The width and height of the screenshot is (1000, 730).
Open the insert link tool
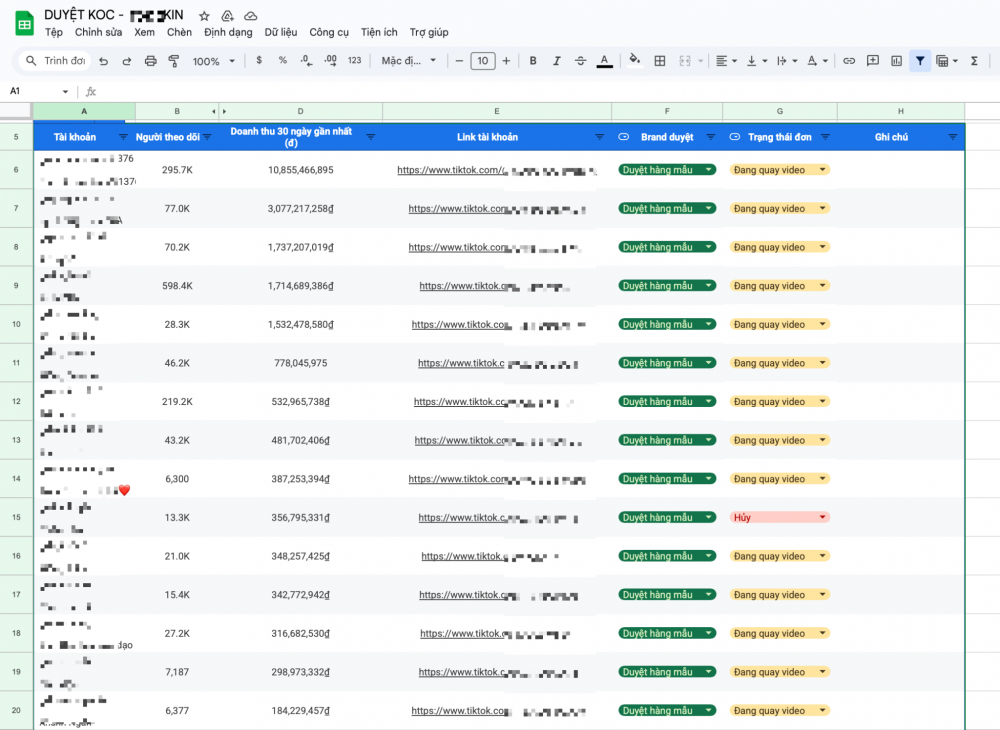tap(849, 61)
